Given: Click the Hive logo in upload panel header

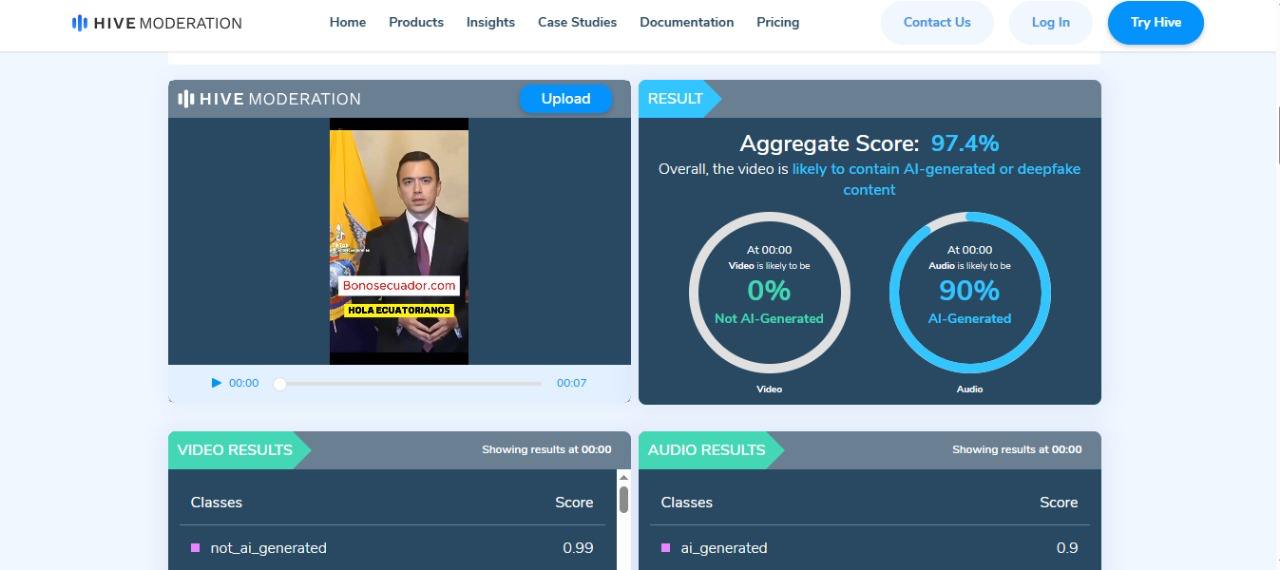Looking at the screenshot, I should click(269, 99).
